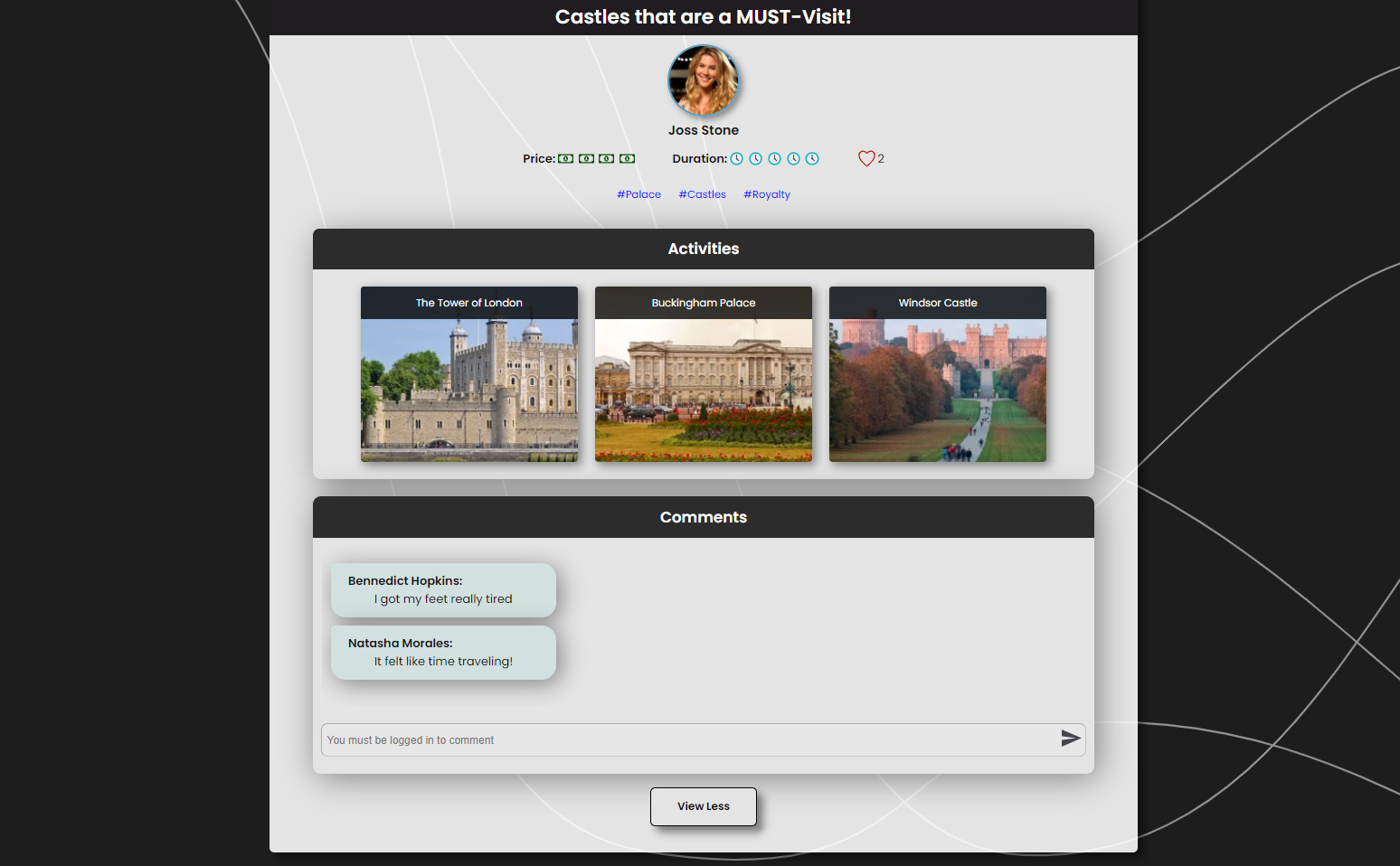Open the #Royalty hashtag link

(x=767, y=194)
